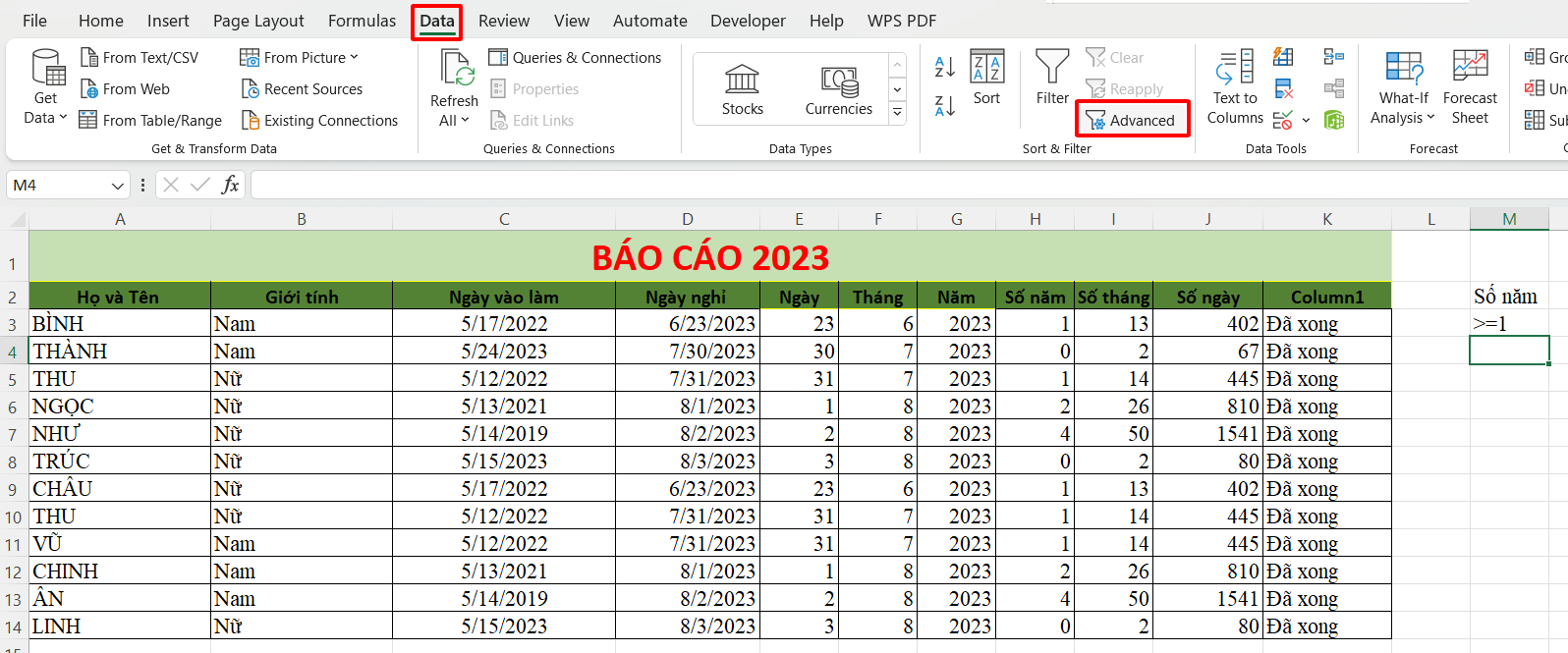
Task: Click in the formula bar
Action: pos(909,185)
